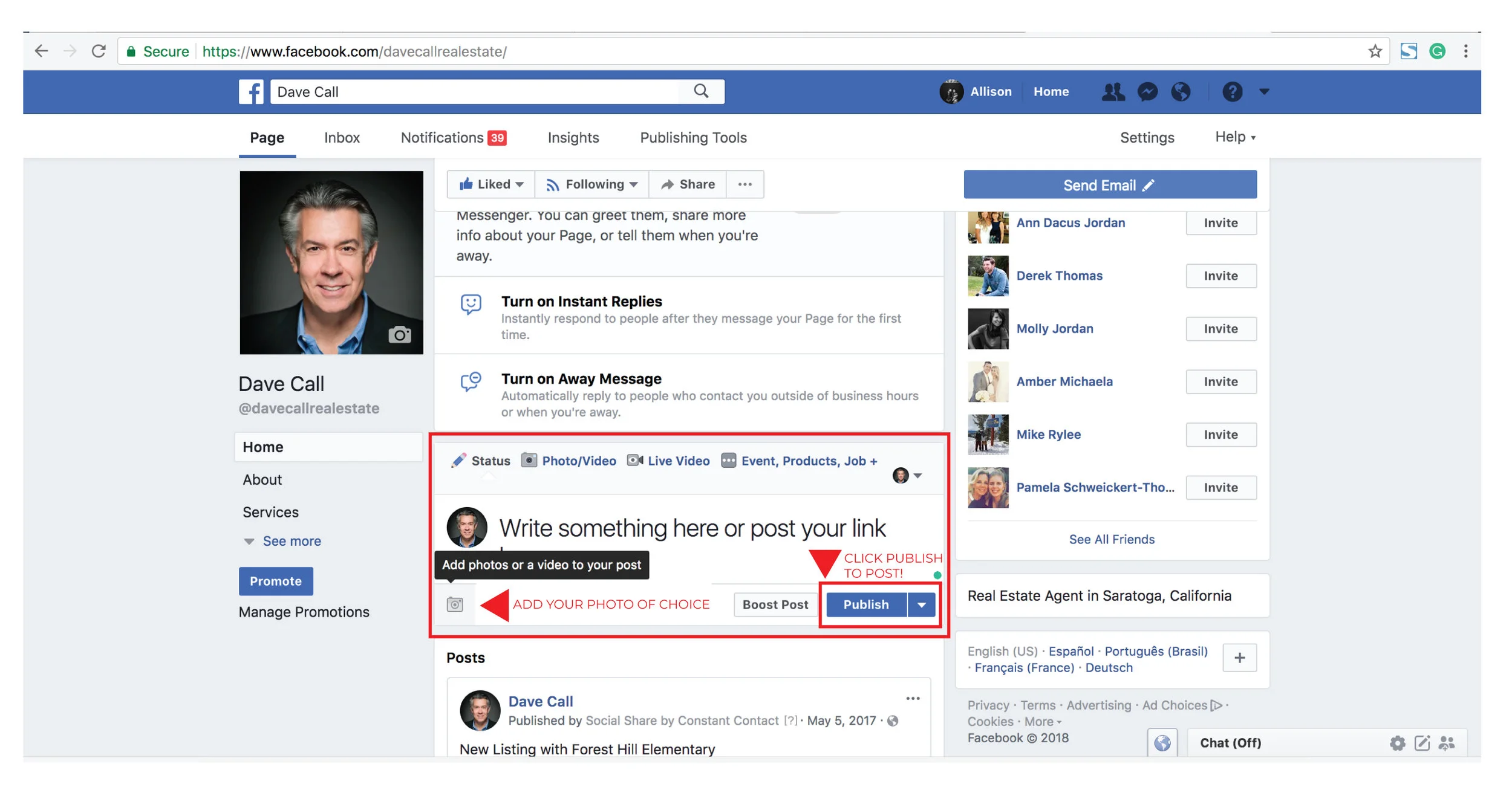Turn on Instant Replies

tap(581, 301)
